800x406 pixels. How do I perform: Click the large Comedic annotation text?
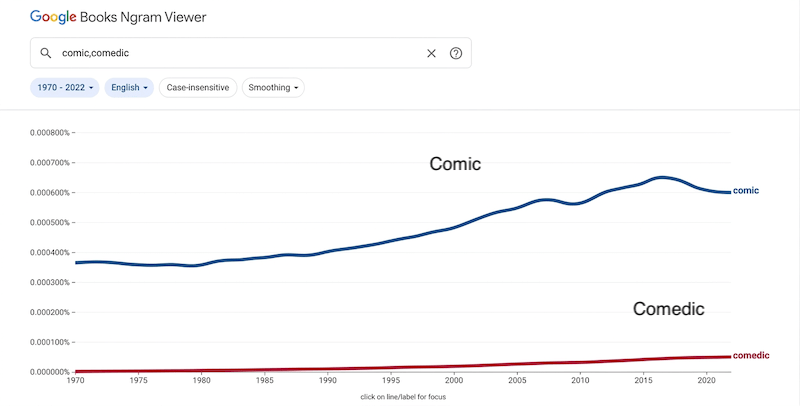(x=668, y=309)
